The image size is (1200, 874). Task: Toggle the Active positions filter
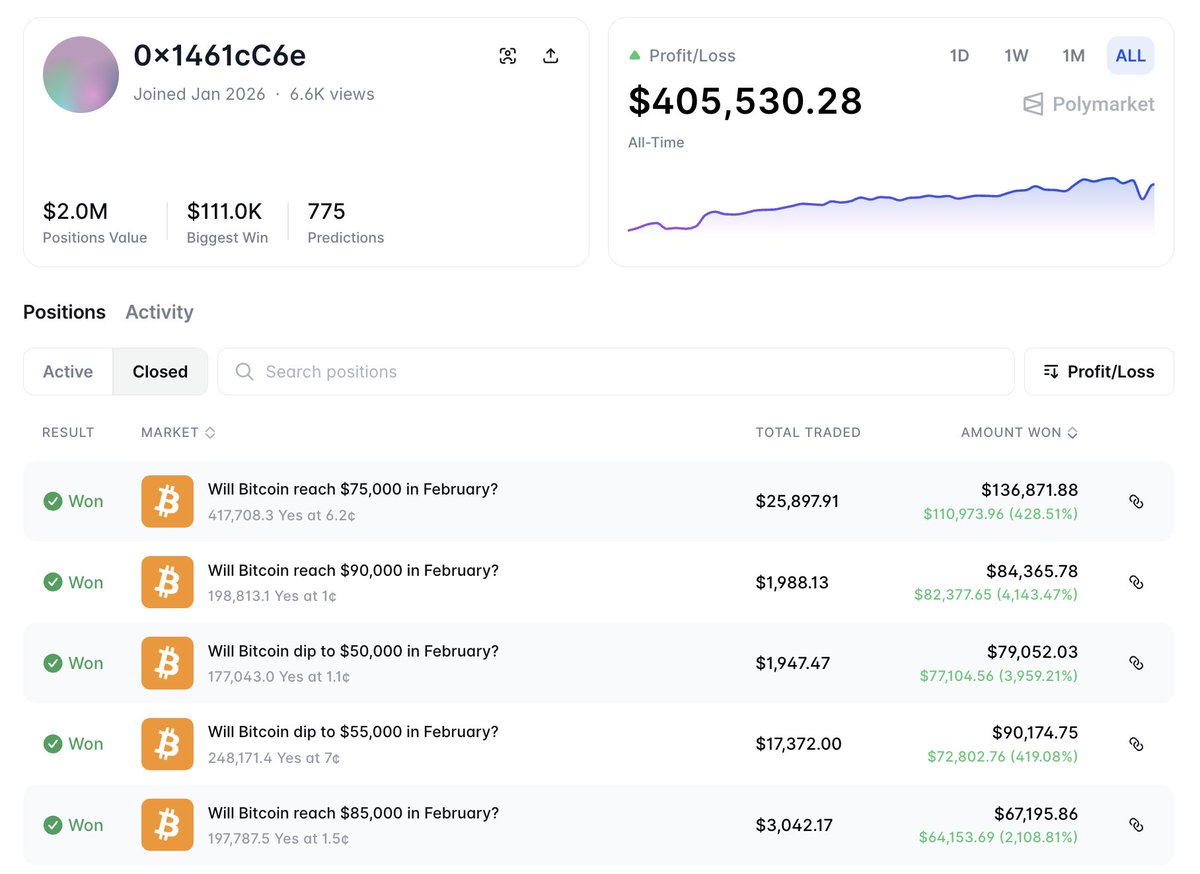pyautogui.click(x=67, y=371)
